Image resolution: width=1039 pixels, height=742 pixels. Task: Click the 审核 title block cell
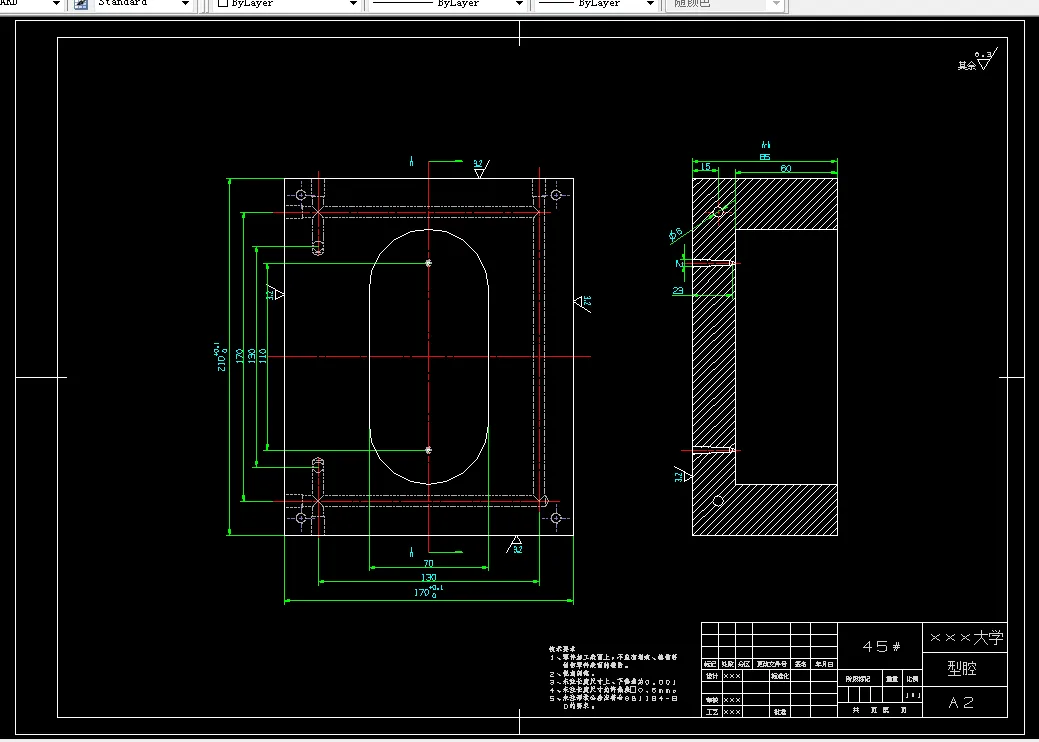coord(712,700)
